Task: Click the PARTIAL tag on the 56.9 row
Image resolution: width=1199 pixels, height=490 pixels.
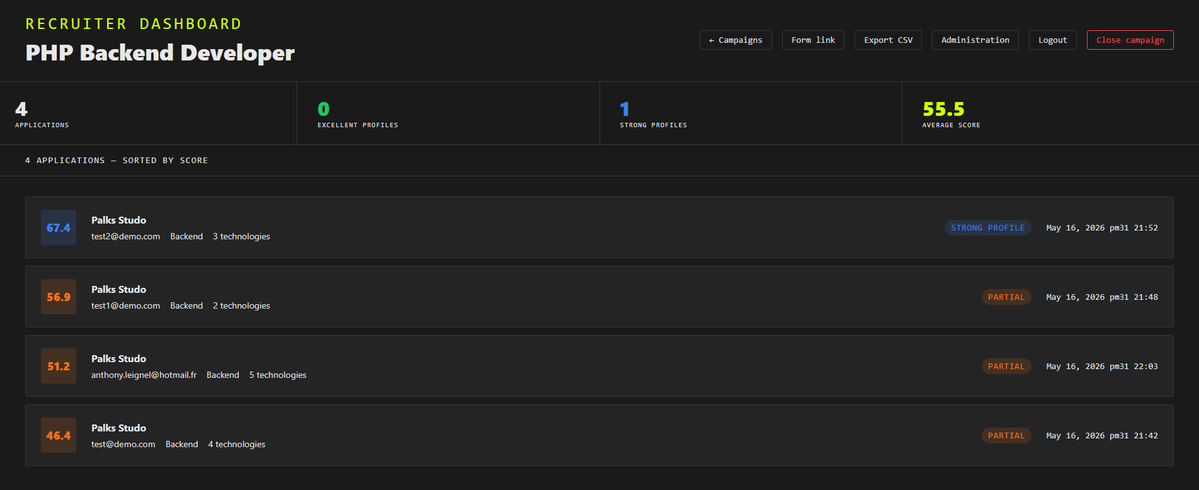Action: point(1006,297)
